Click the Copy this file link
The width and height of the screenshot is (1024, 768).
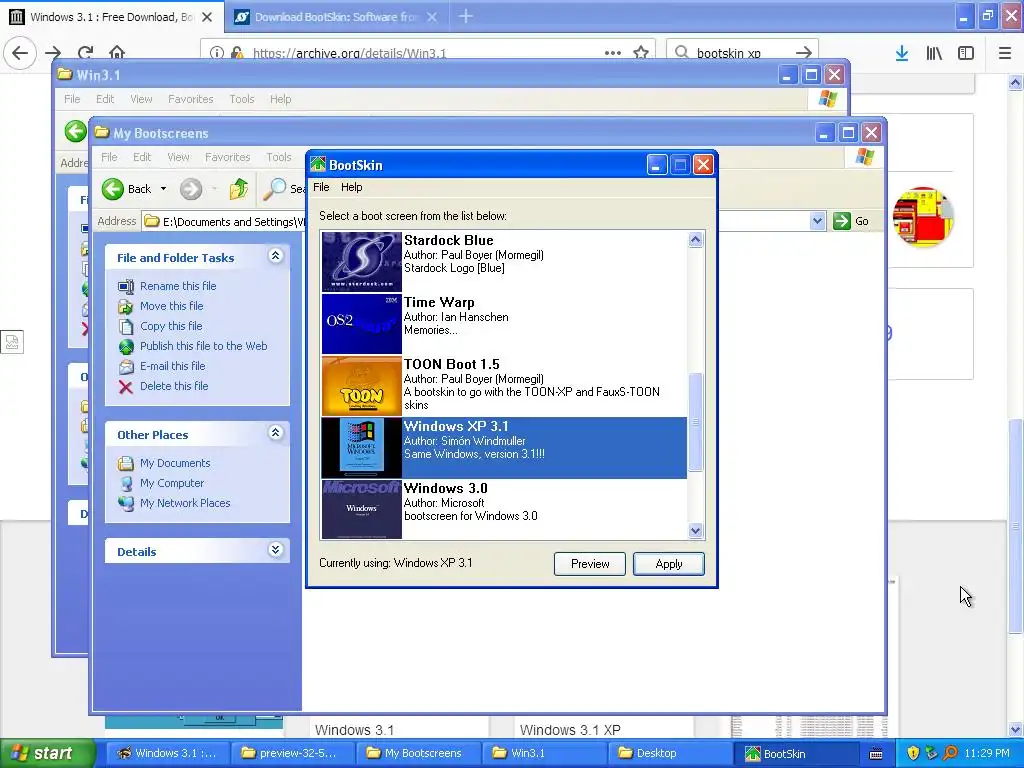pyautogui.click(x=171, y=326)
